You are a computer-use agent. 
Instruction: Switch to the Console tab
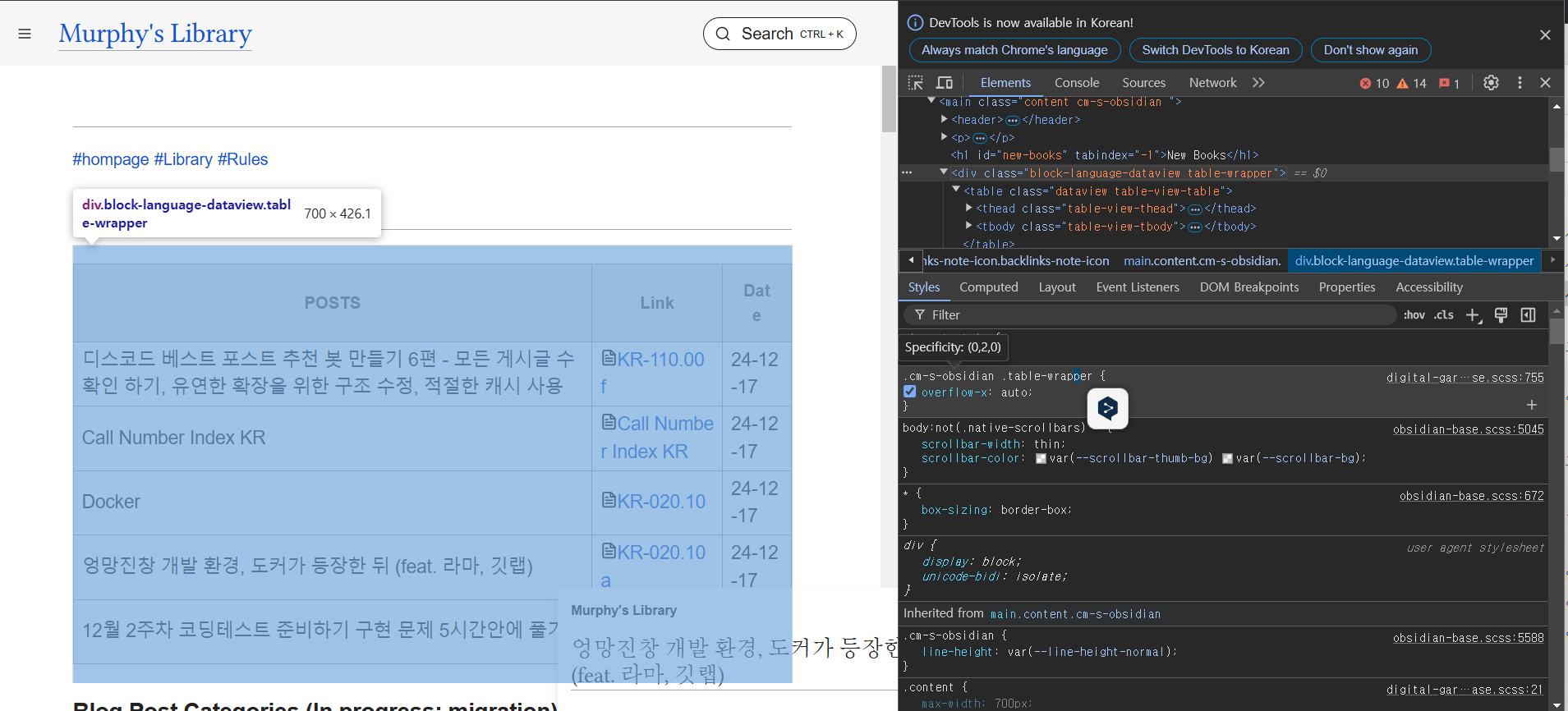pos(1077,83)
